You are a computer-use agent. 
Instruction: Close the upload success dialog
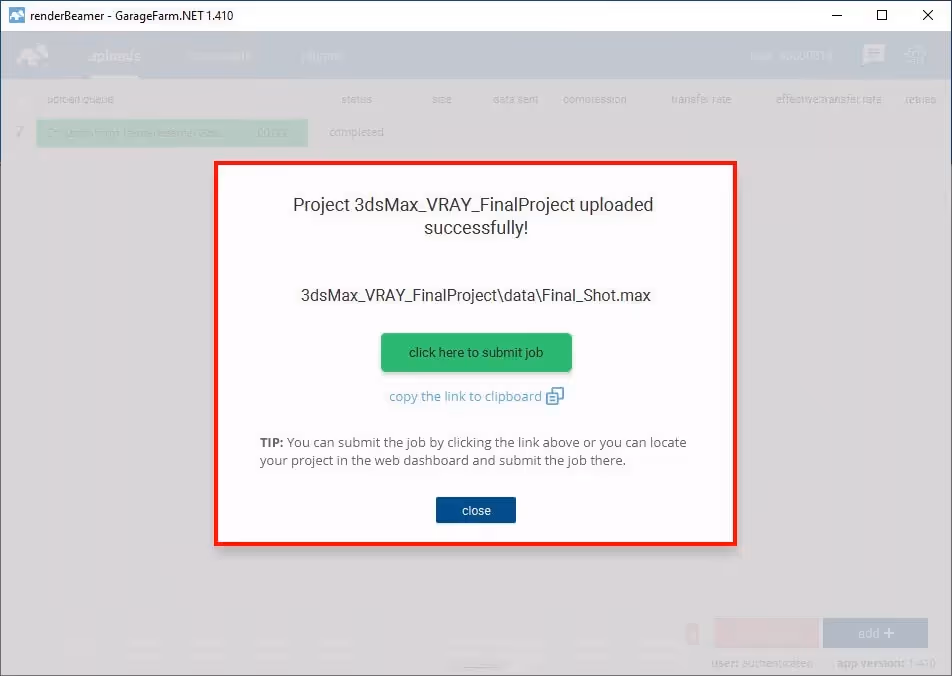click(x=476, y=510)
